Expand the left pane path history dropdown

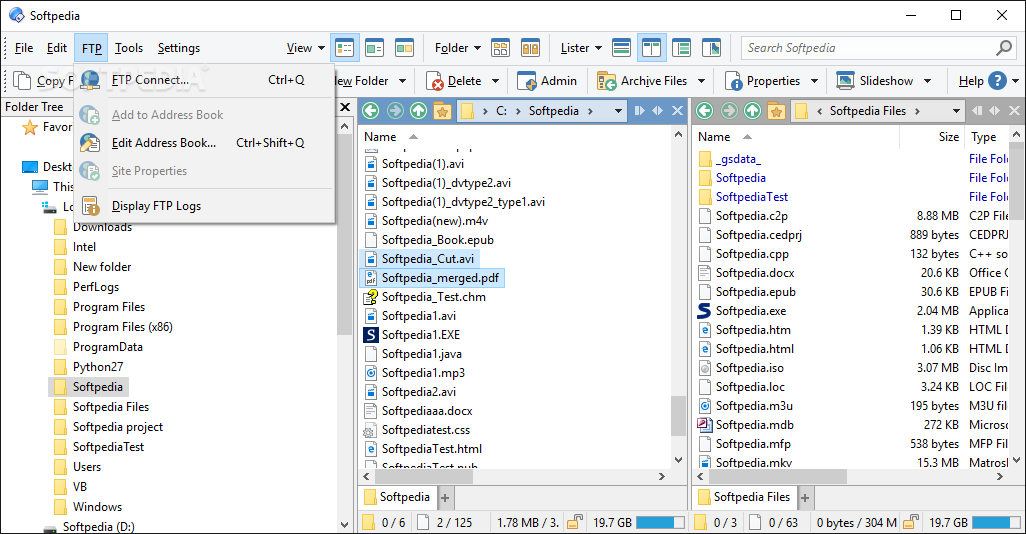pos(618,111)
